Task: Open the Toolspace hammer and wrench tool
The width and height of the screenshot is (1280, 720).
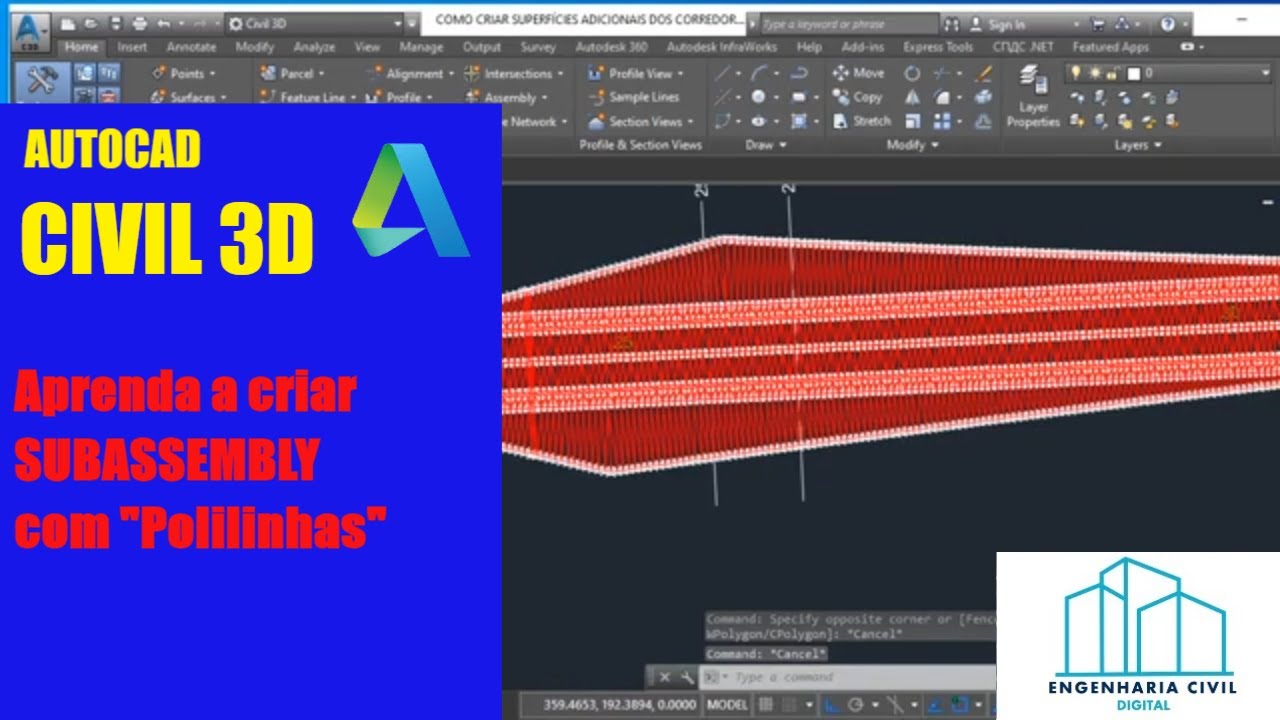Action: 42,82
